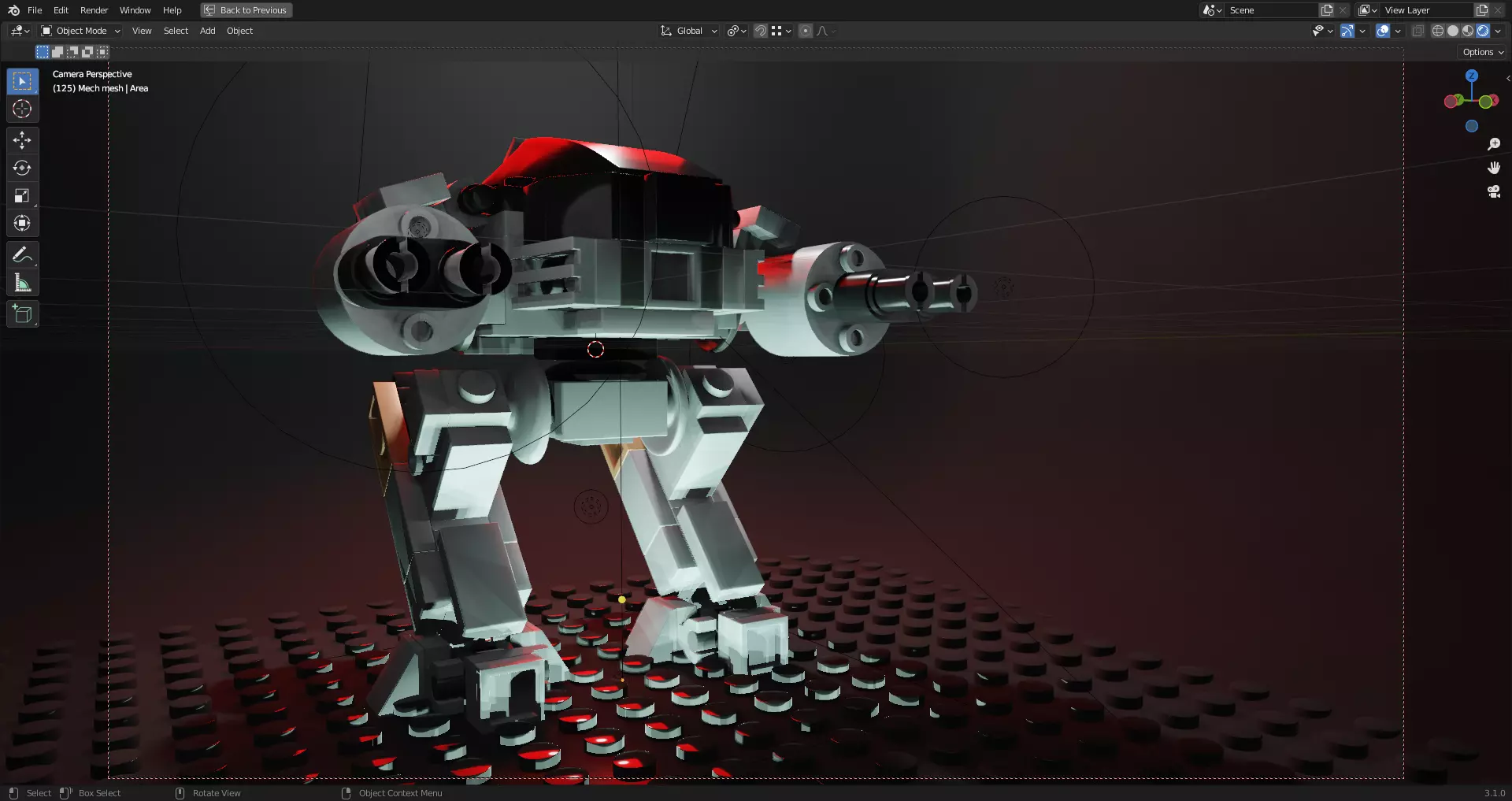1512x801 pixels.
Task: Open the snapping options dropdown
Action: 781,31
